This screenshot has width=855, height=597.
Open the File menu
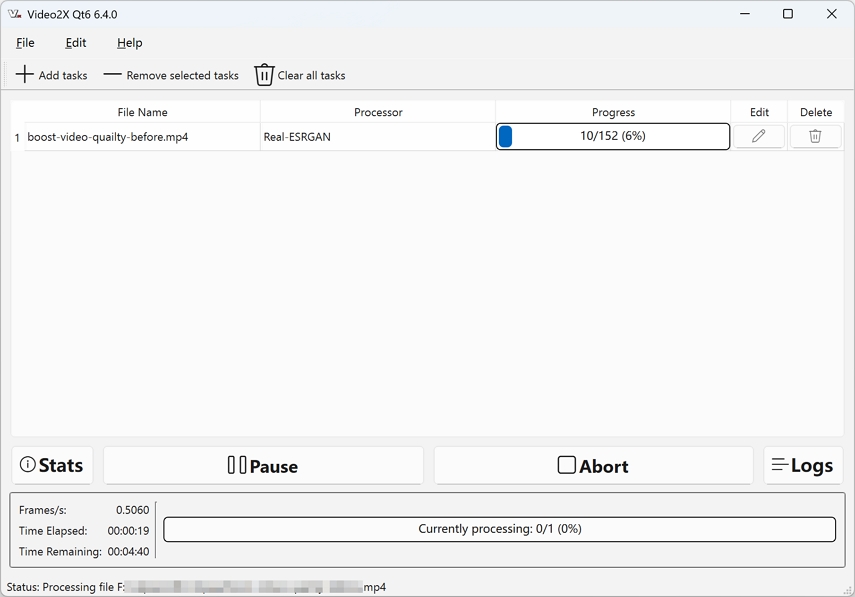(x=25, y=43)
